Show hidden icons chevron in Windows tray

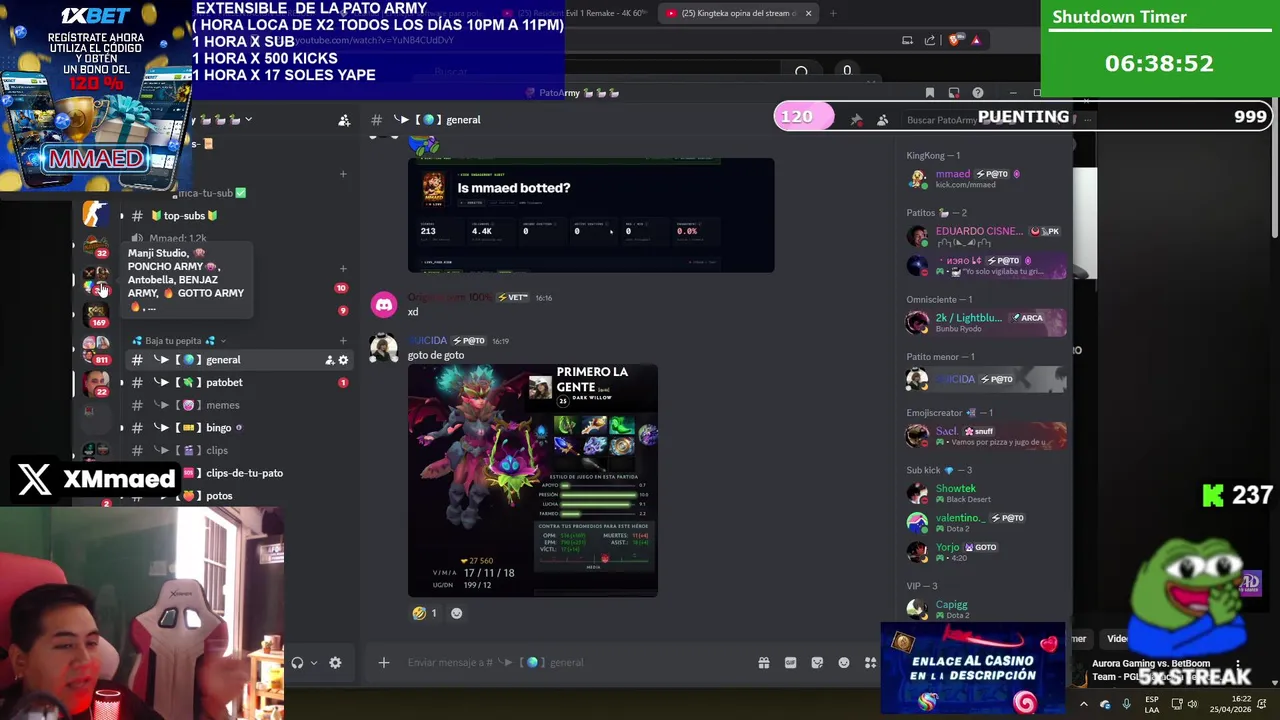[x=1084, y=704]
